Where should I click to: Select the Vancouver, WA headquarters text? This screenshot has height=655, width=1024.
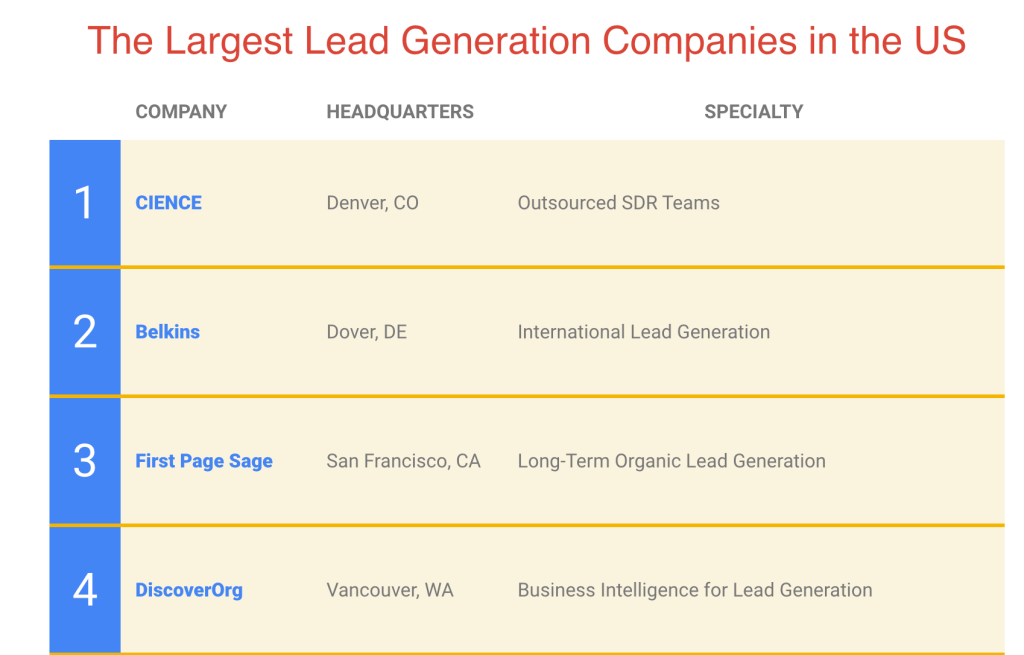(x=390, y=590)
